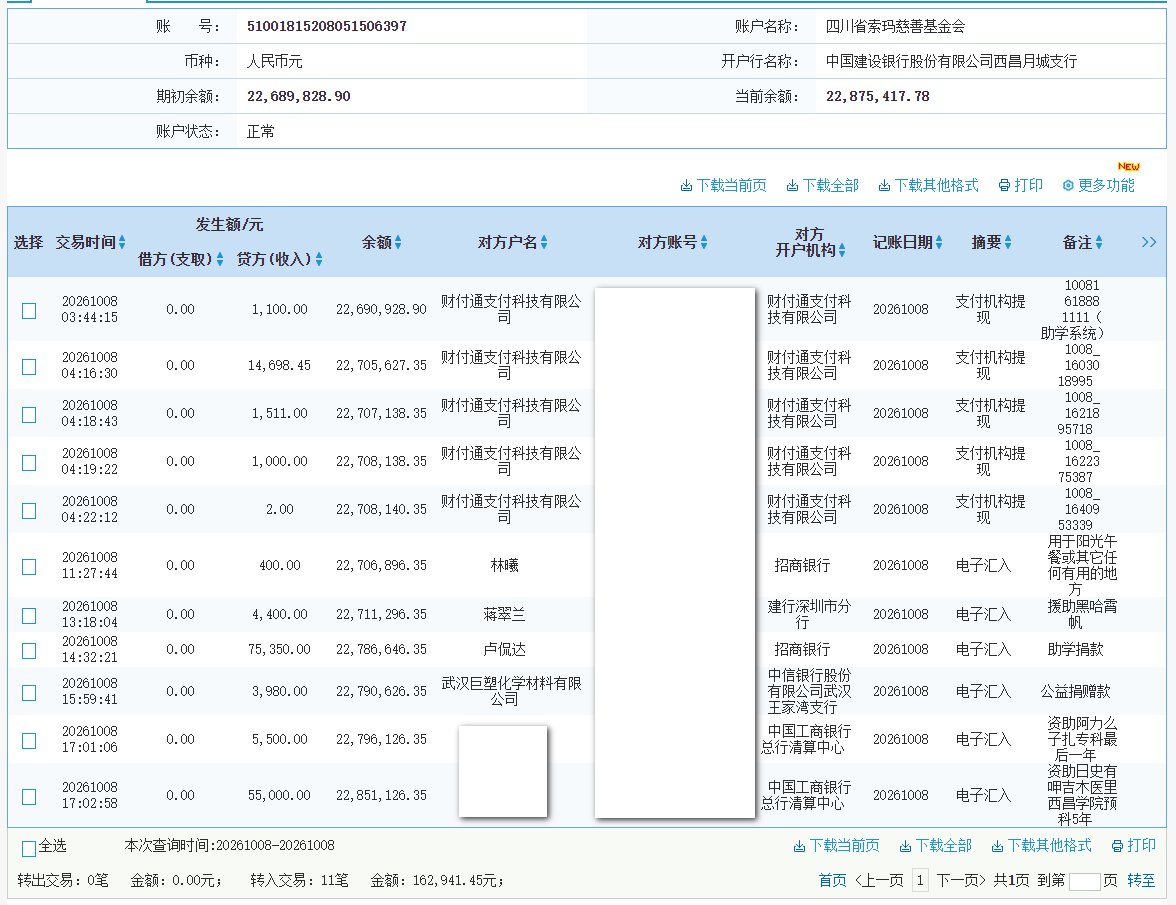Sort the 贷方(收入) column with its arrows
This screenshot has width=1176, height=905.
pyautogui.click(x=319, y=259)
